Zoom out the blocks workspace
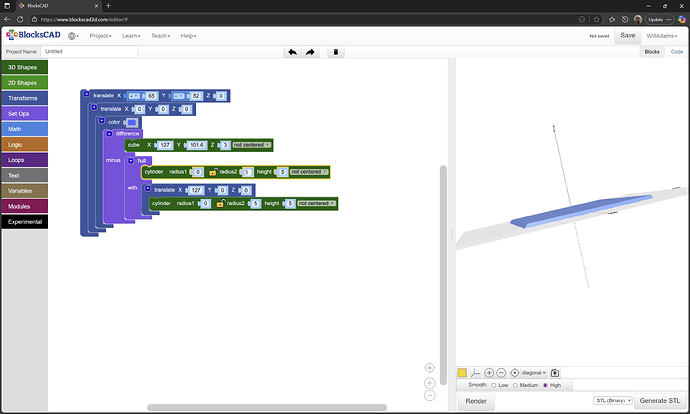Viewport: 690px width, 414px height. [x=429, y=396]
